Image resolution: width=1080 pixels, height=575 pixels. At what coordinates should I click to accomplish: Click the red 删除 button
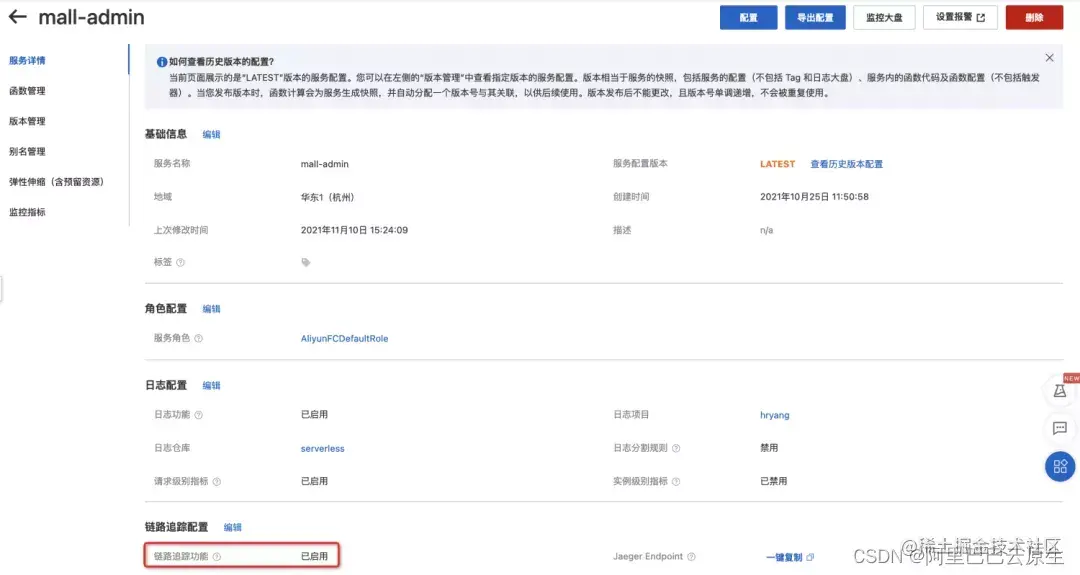(x=1034, y=17)
